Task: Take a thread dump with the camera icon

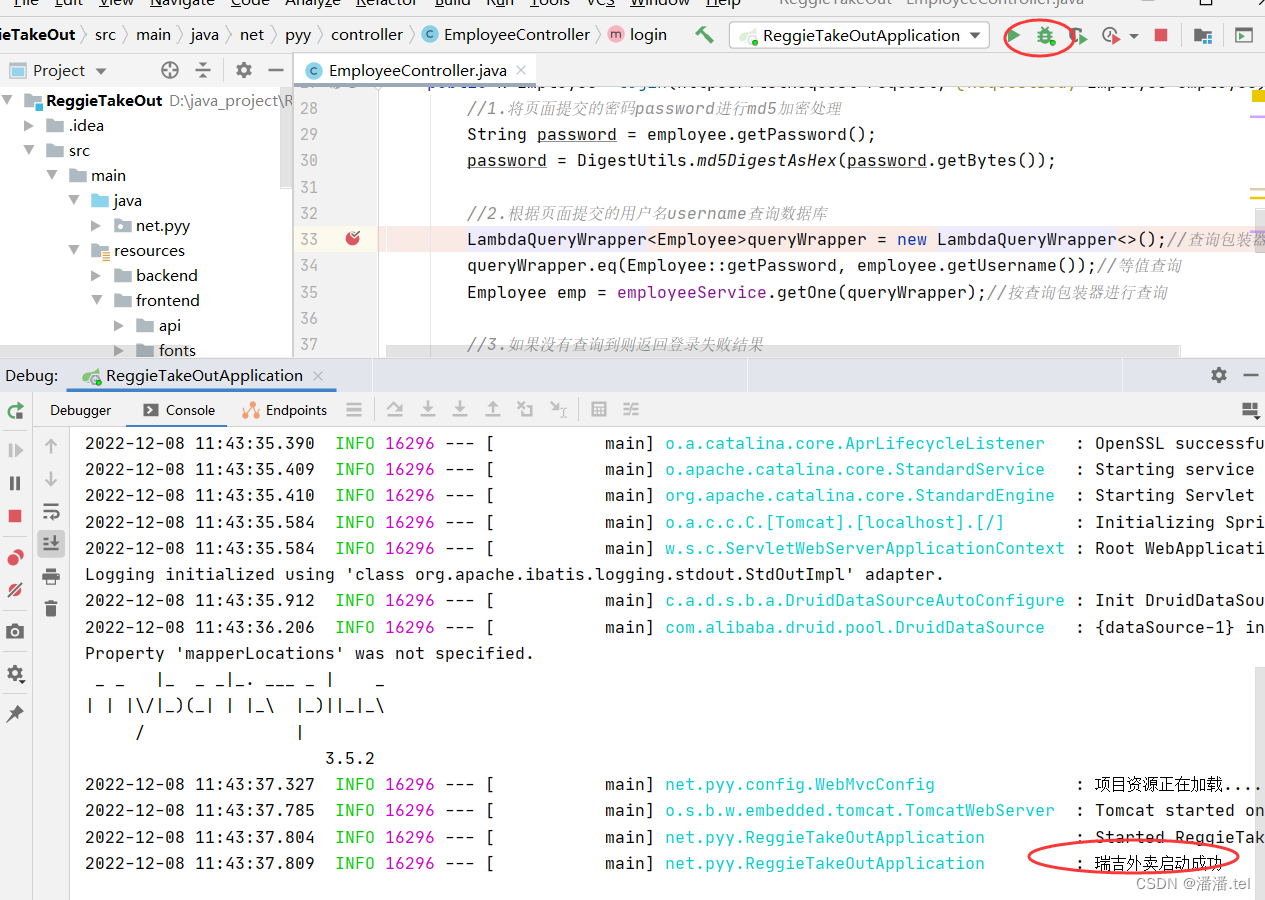Action: coord(15,632)
